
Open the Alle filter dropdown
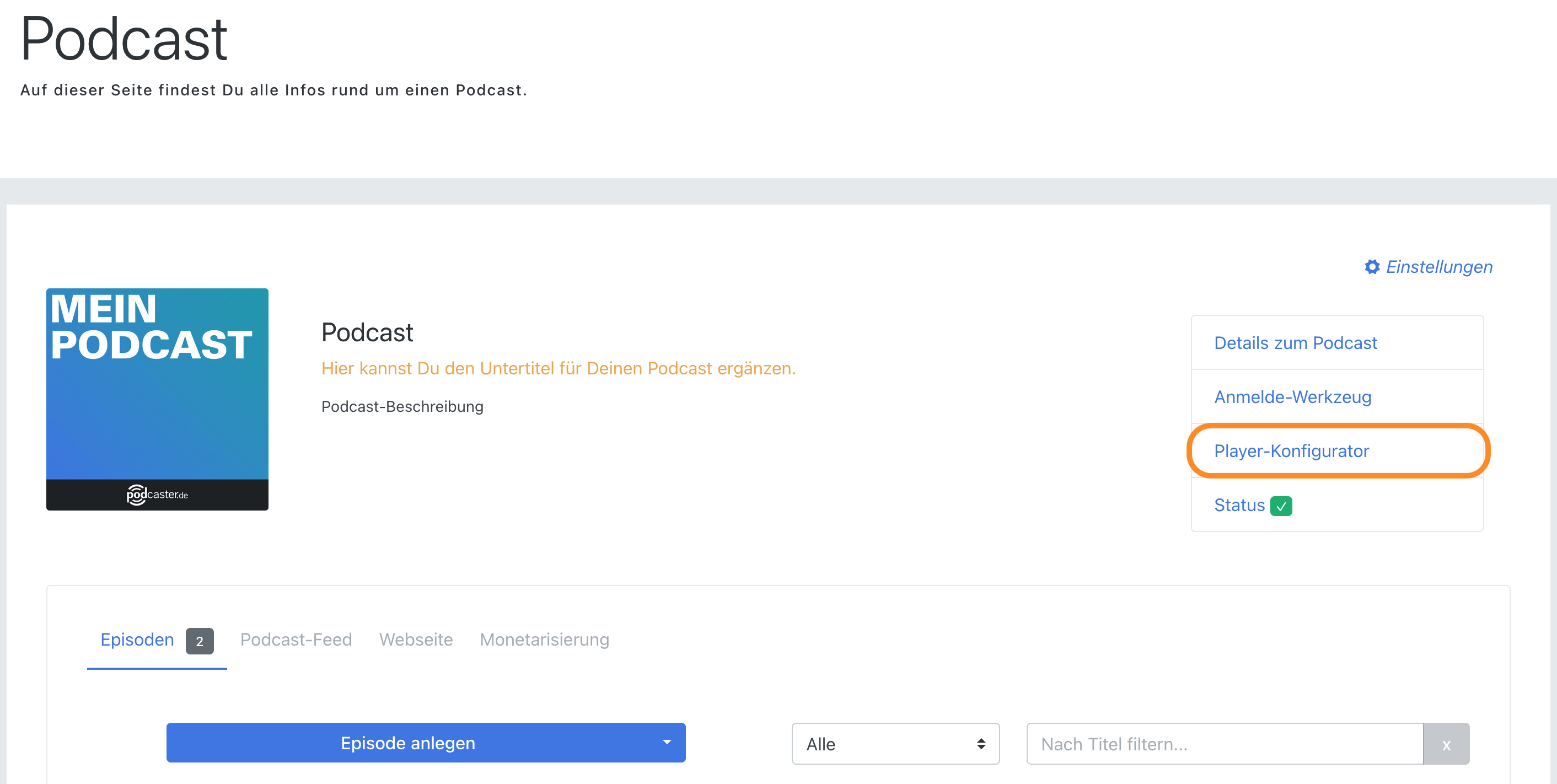point(895,744)
